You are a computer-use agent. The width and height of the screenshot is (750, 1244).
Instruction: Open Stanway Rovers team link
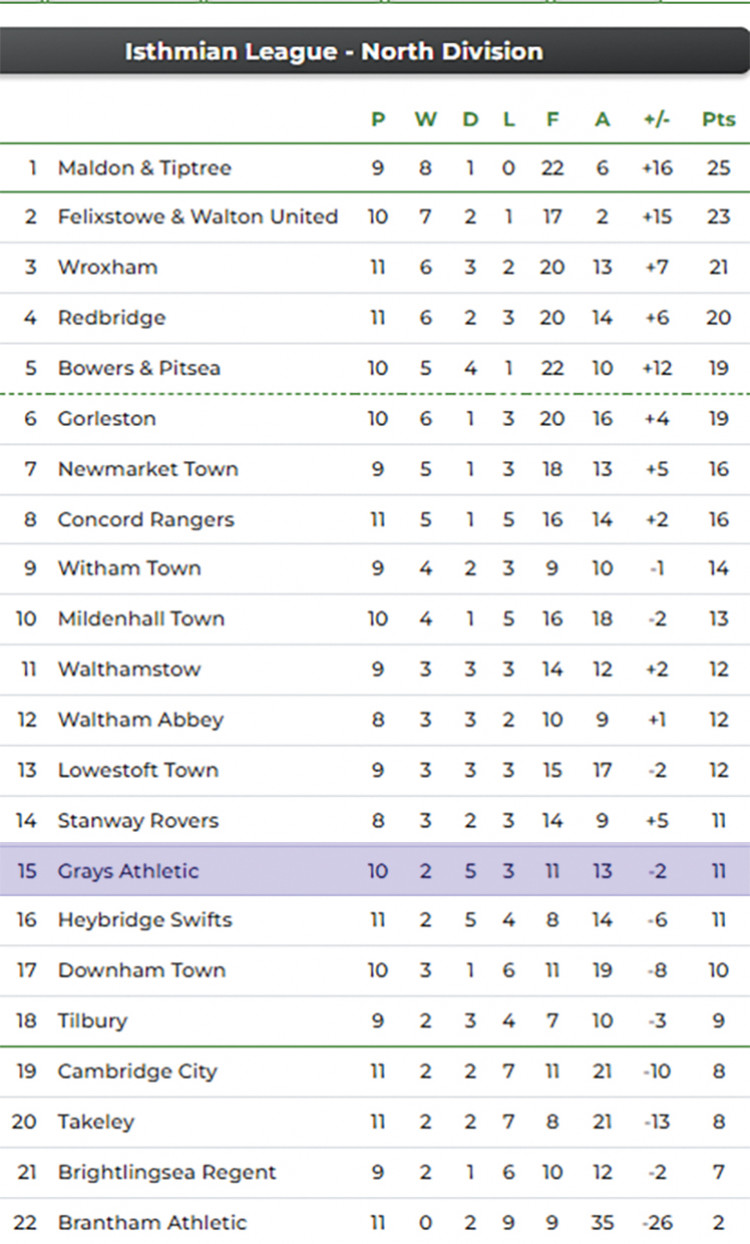coord(138,821)
